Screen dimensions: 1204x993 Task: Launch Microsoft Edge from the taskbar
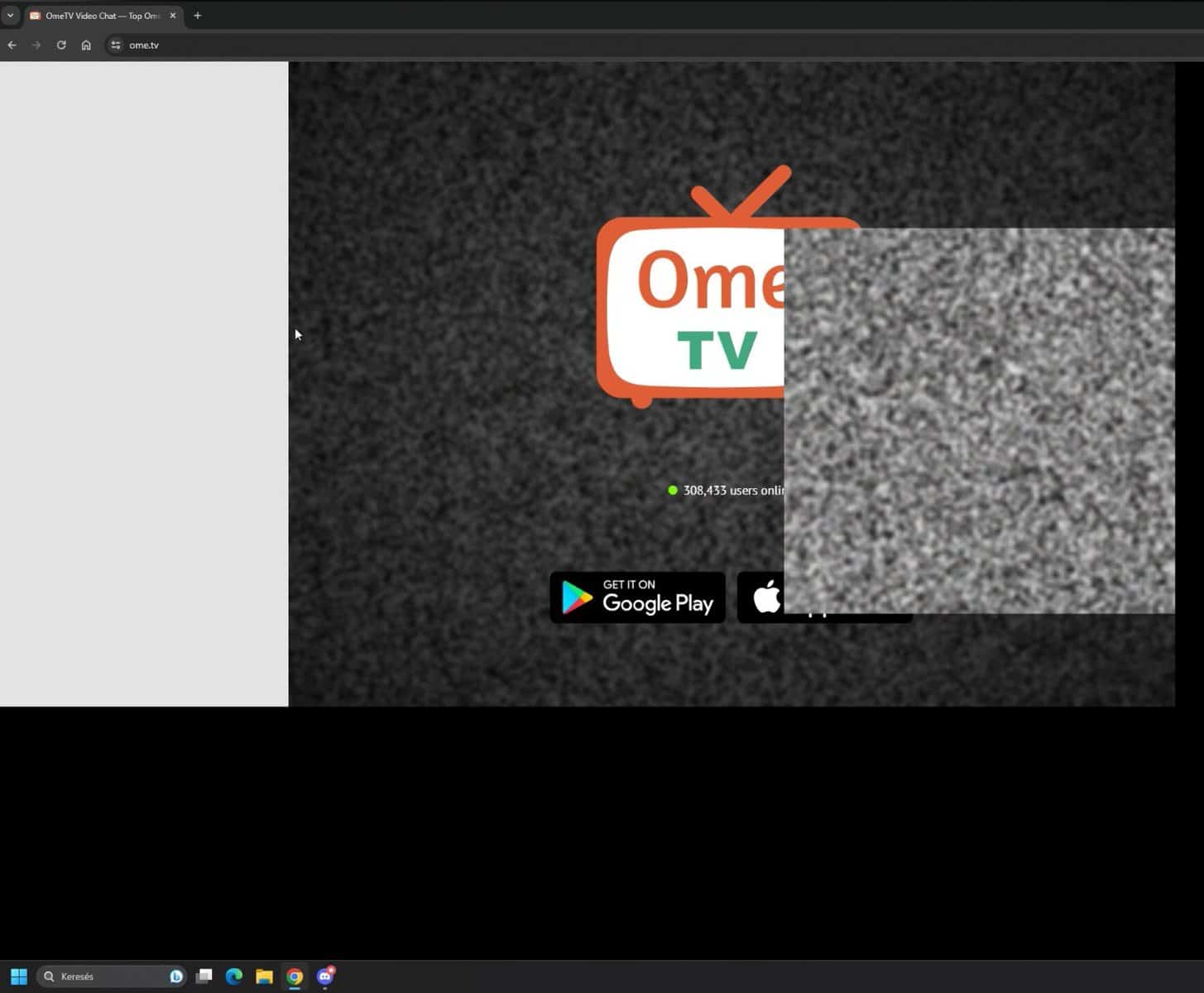234,976
